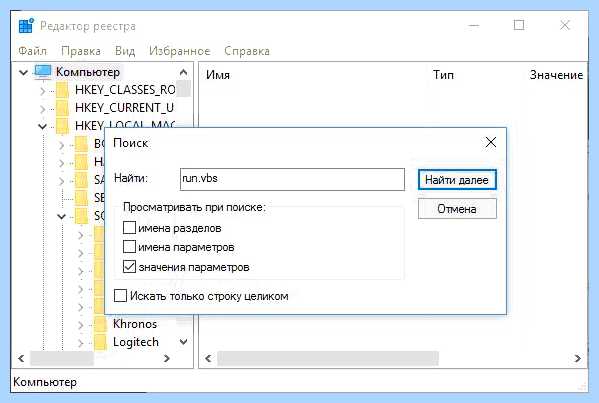This screenshot has height=403, width=599.
Task: Click values pane scroll left arrow
Action: click(x=208, y=358)
